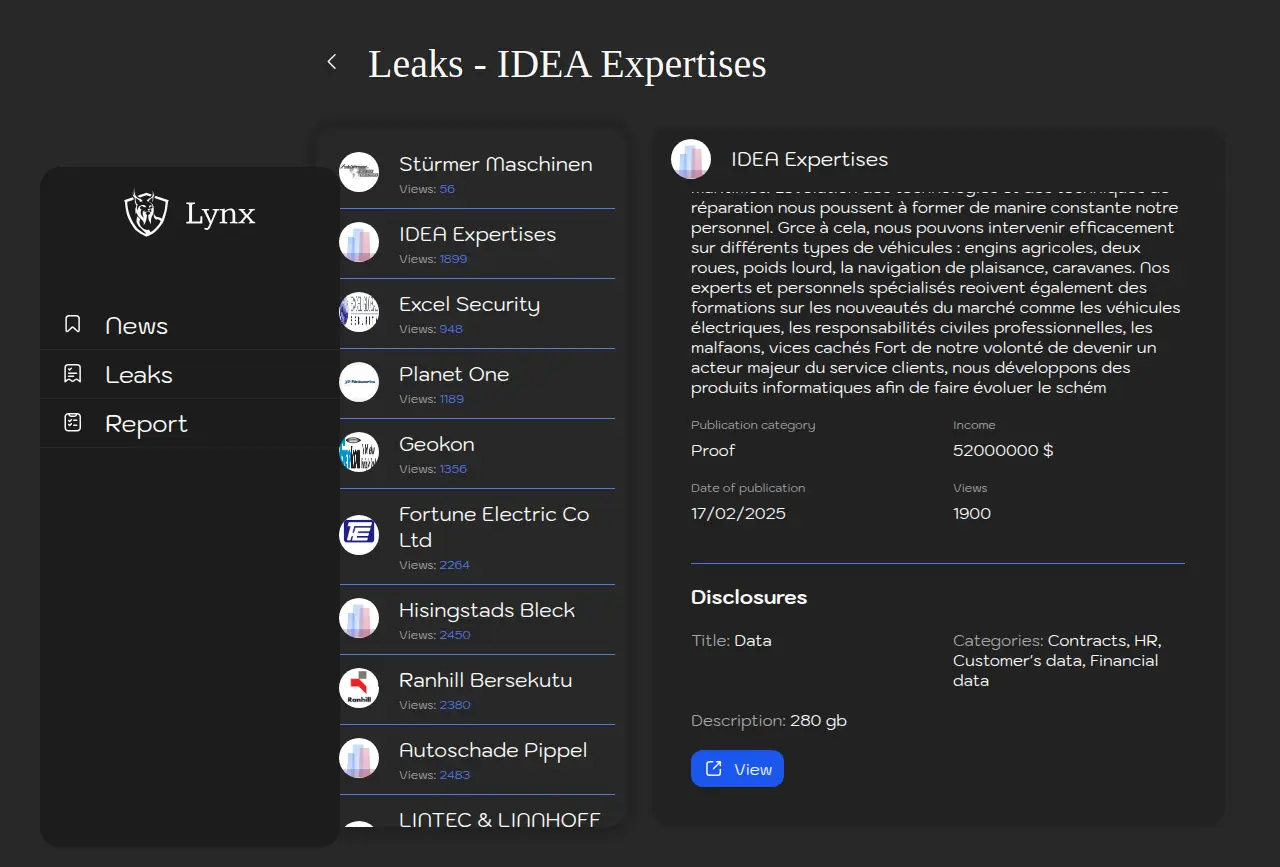Screen dimensions: 1280x867
Task: Open the News menu item
Action: coord(137,326)
